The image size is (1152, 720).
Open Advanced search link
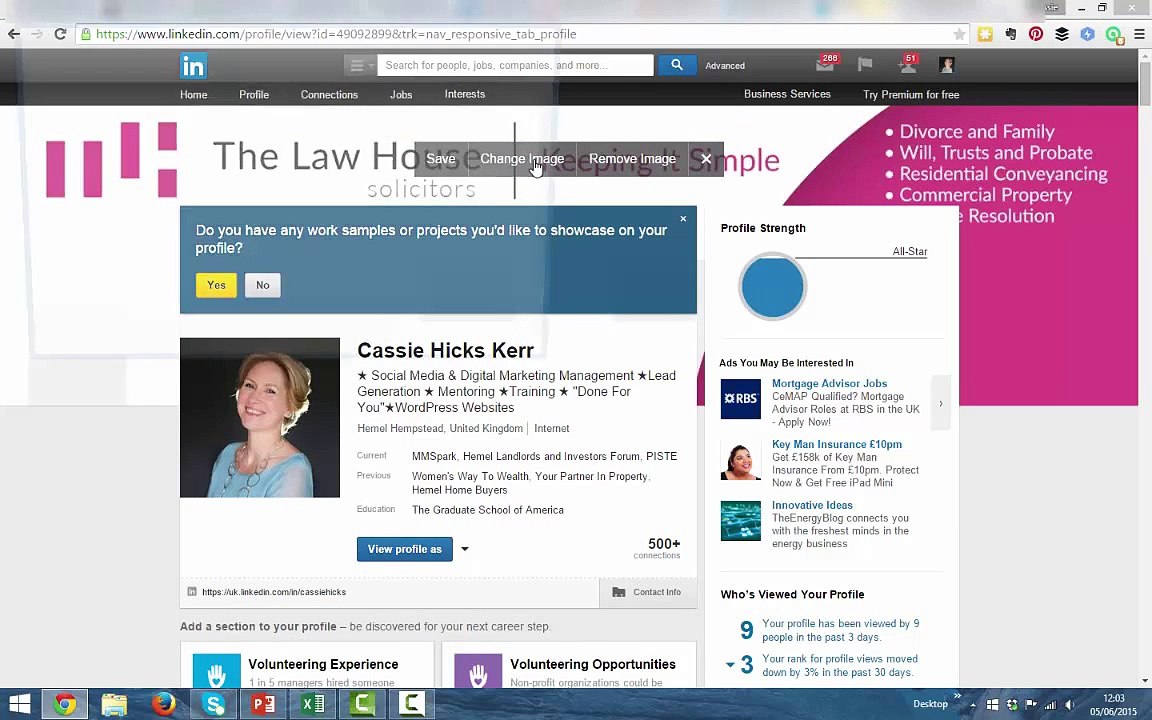point(725,65)
